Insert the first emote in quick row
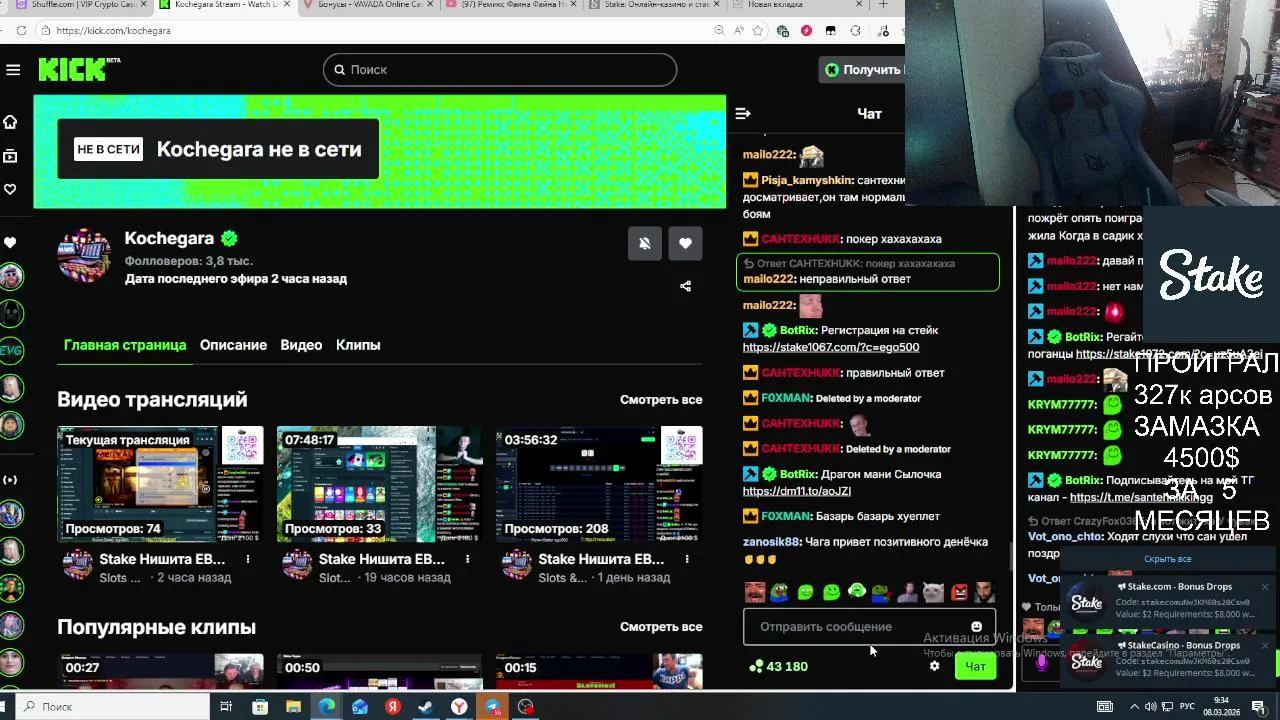Screen dimensions: 1280x720 click(755, 592)
